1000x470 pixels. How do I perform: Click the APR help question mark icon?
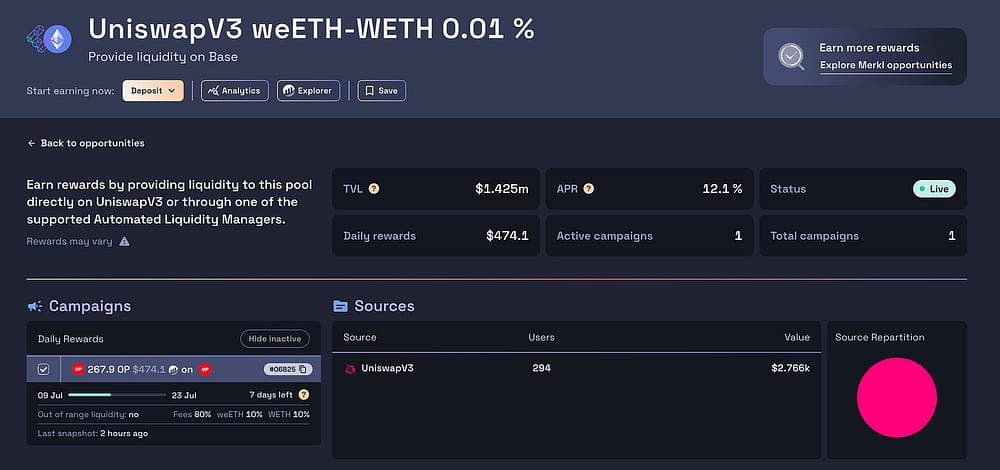point(589,189)
